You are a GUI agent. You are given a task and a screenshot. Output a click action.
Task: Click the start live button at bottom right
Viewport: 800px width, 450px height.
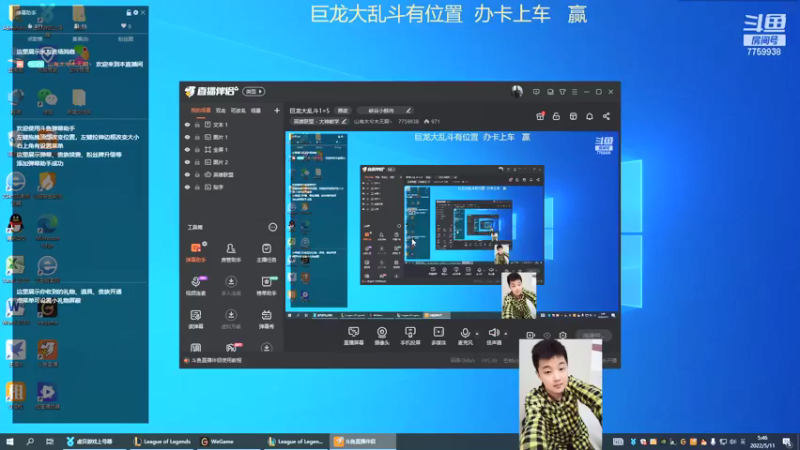click(595, 335)
